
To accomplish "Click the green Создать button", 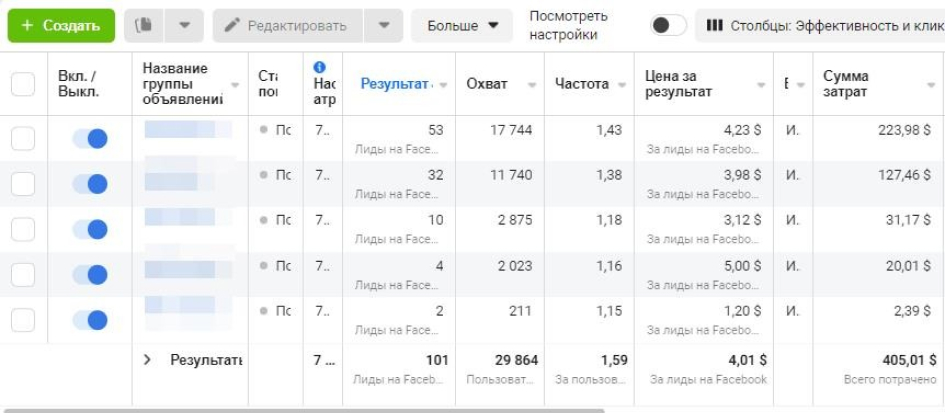I will 61,25.
